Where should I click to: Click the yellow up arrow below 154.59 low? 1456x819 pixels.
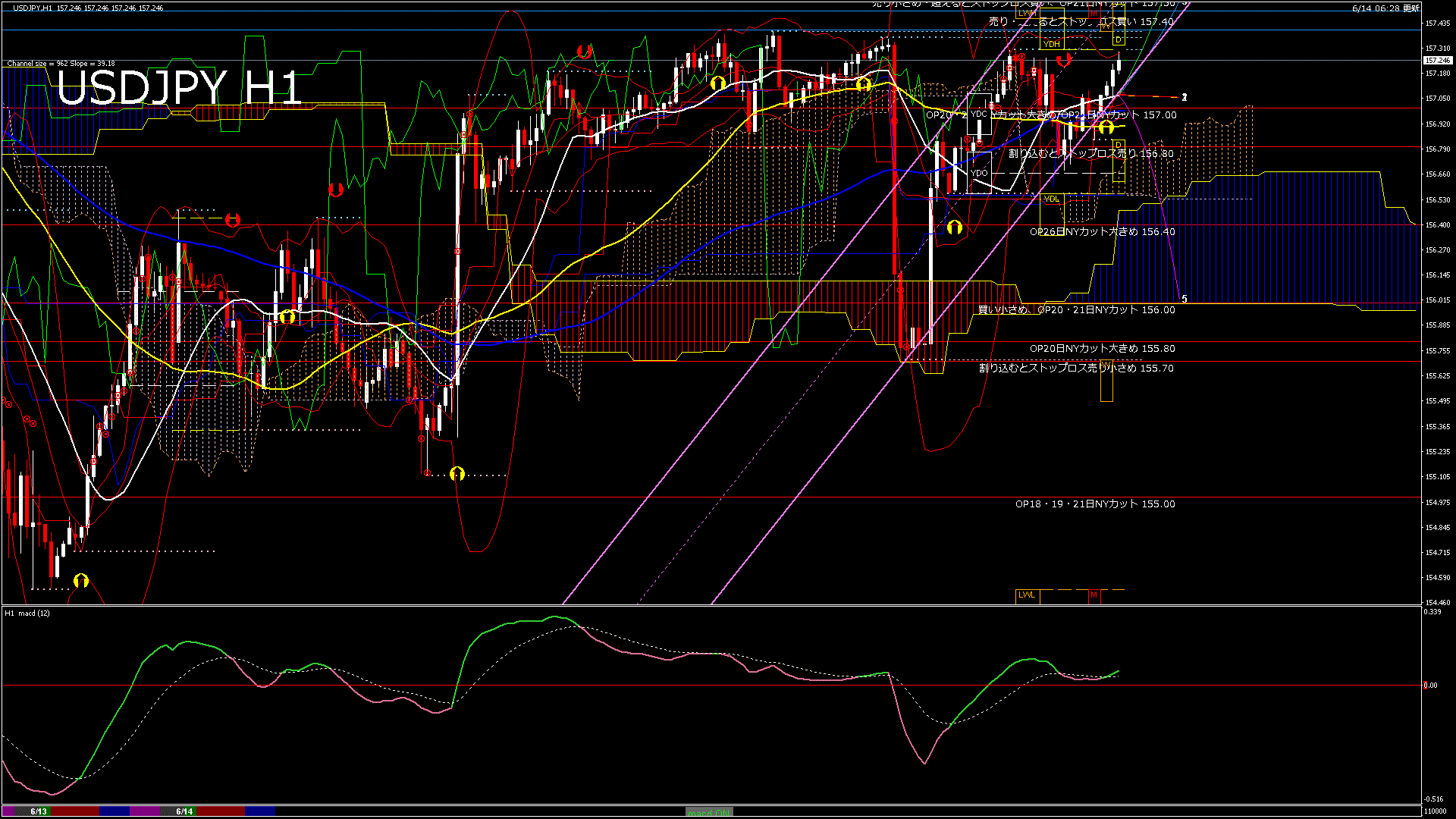81,581
